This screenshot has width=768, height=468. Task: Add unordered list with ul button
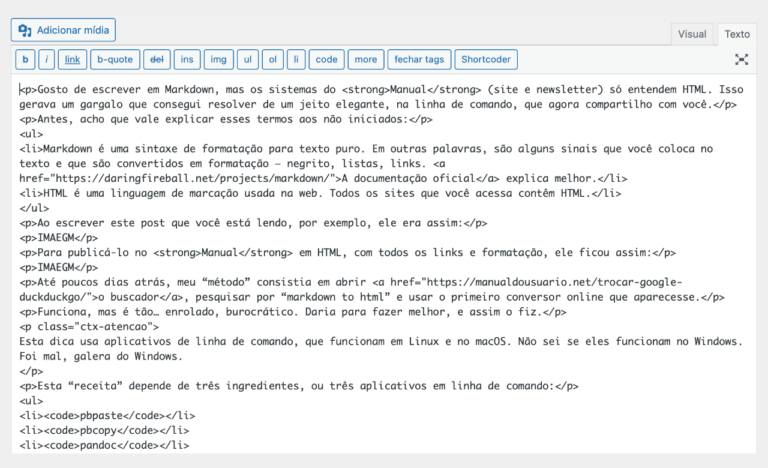248,59
